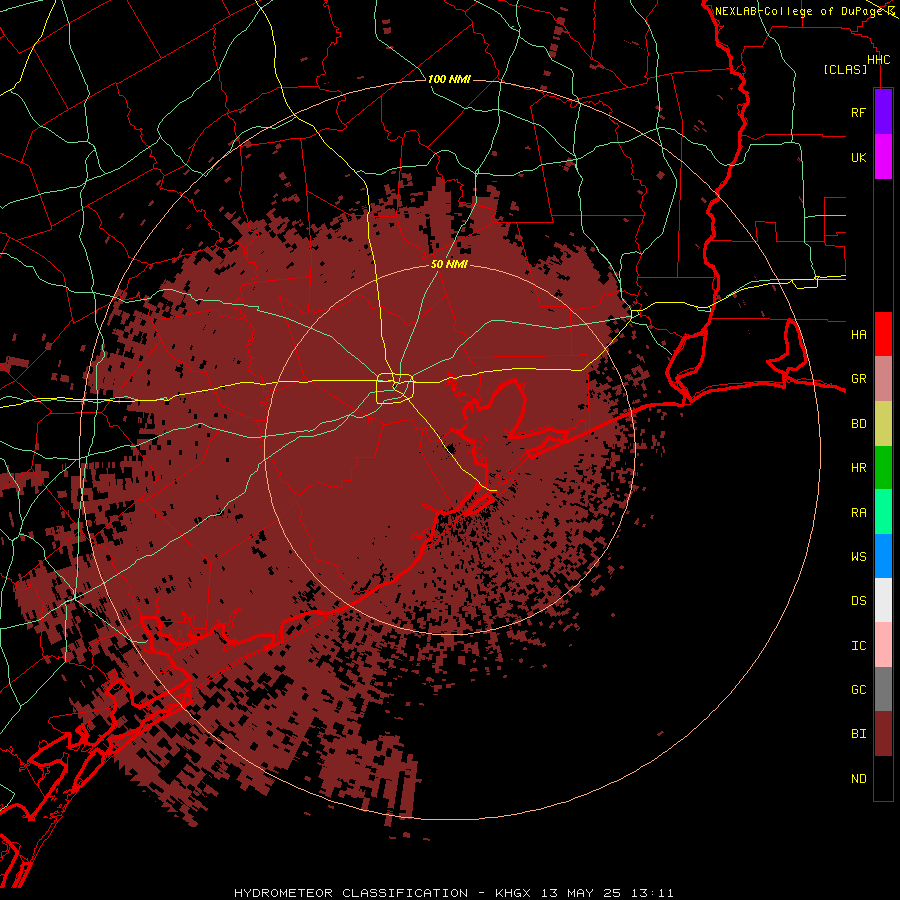Click the RA light green legend swatch
The height and width of the screenshot is (900, 900).
[x=883, y=512]
